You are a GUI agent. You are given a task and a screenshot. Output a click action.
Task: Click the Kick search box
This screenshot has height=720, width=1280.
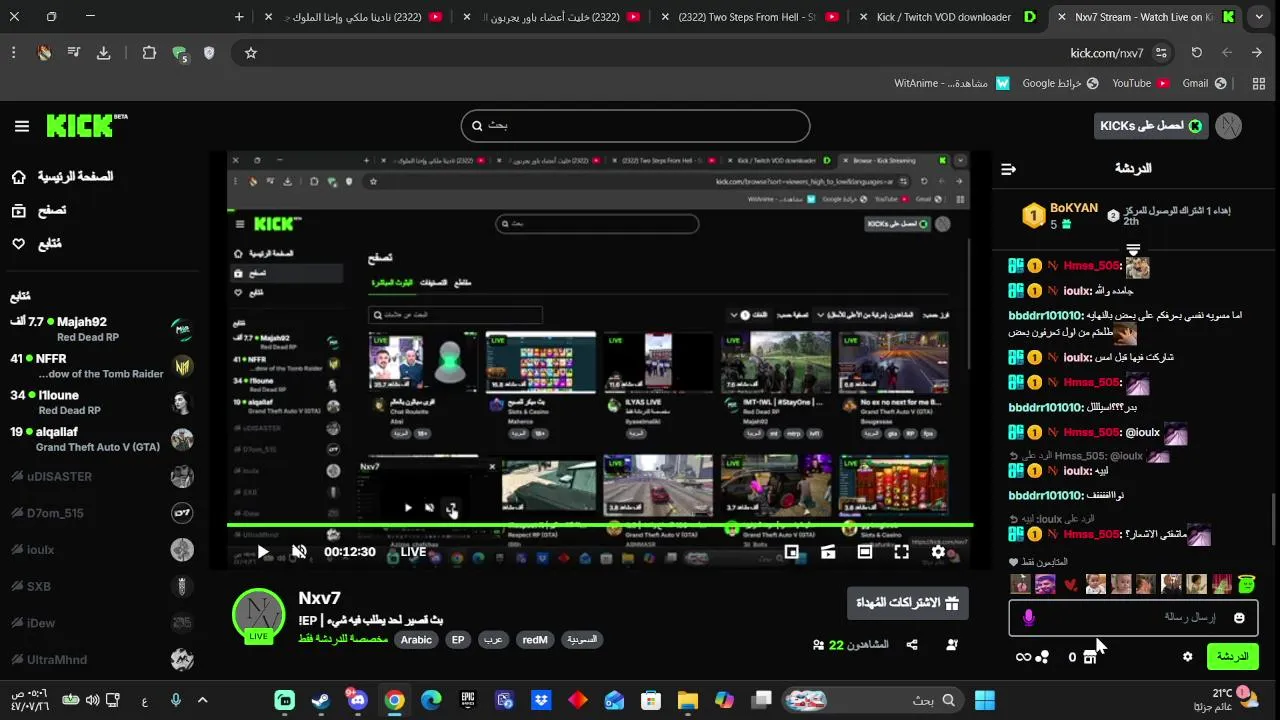click(635, 126)
